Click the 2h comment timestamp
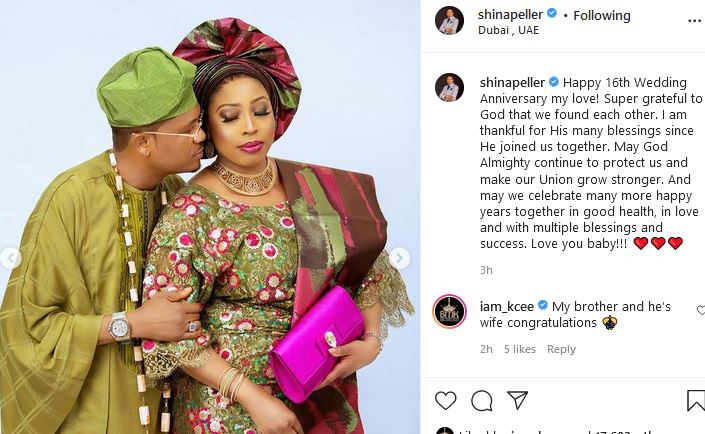This screenshot has width=705, height=434. (x=486, y=349)
